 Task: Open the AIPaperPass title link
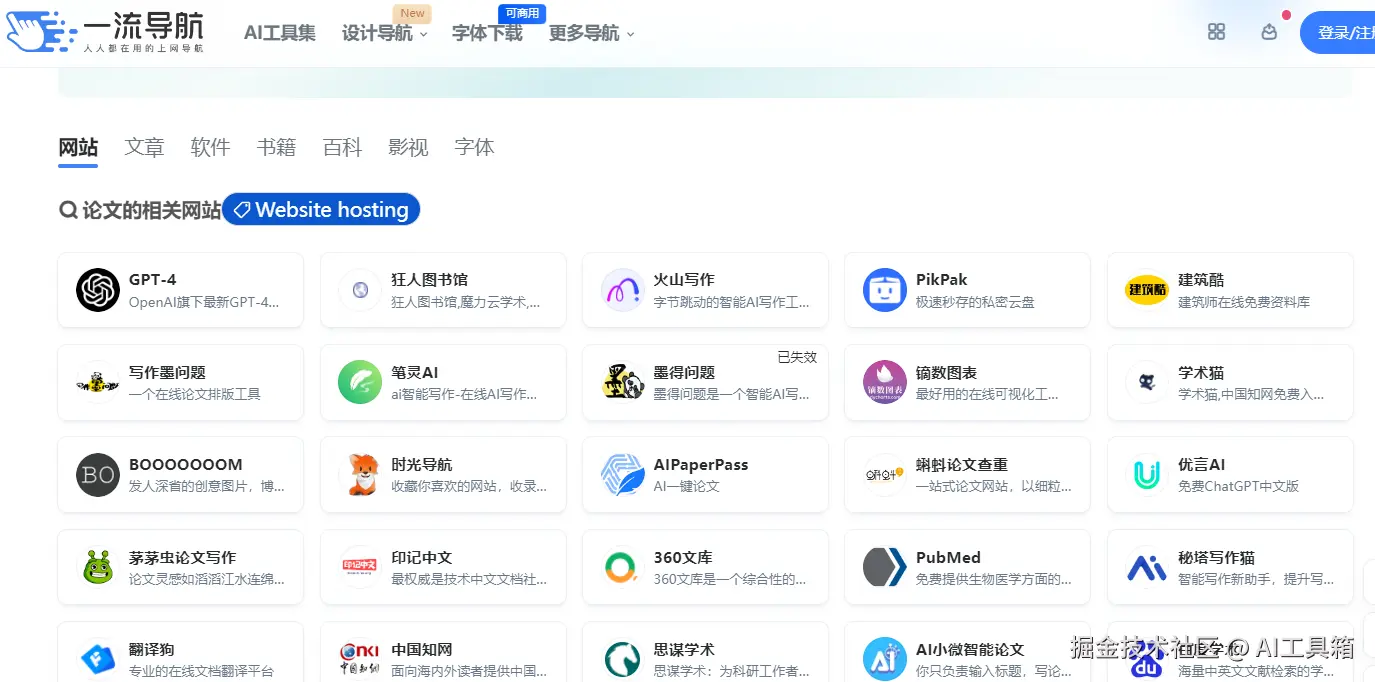(701, 464)
